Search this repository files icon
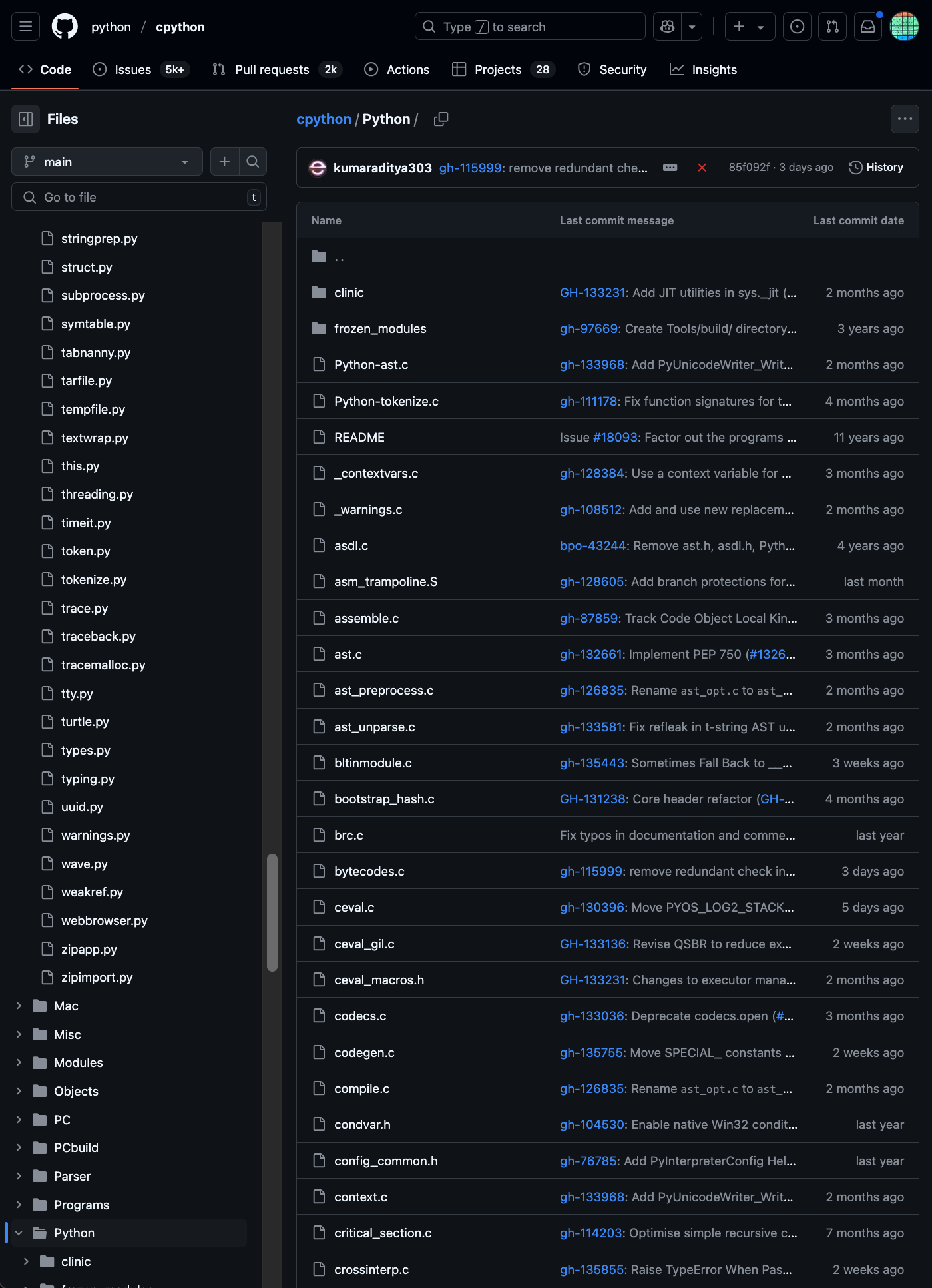Image resolution: width=932 pixels, height=1288 pixels. (252, 162)
